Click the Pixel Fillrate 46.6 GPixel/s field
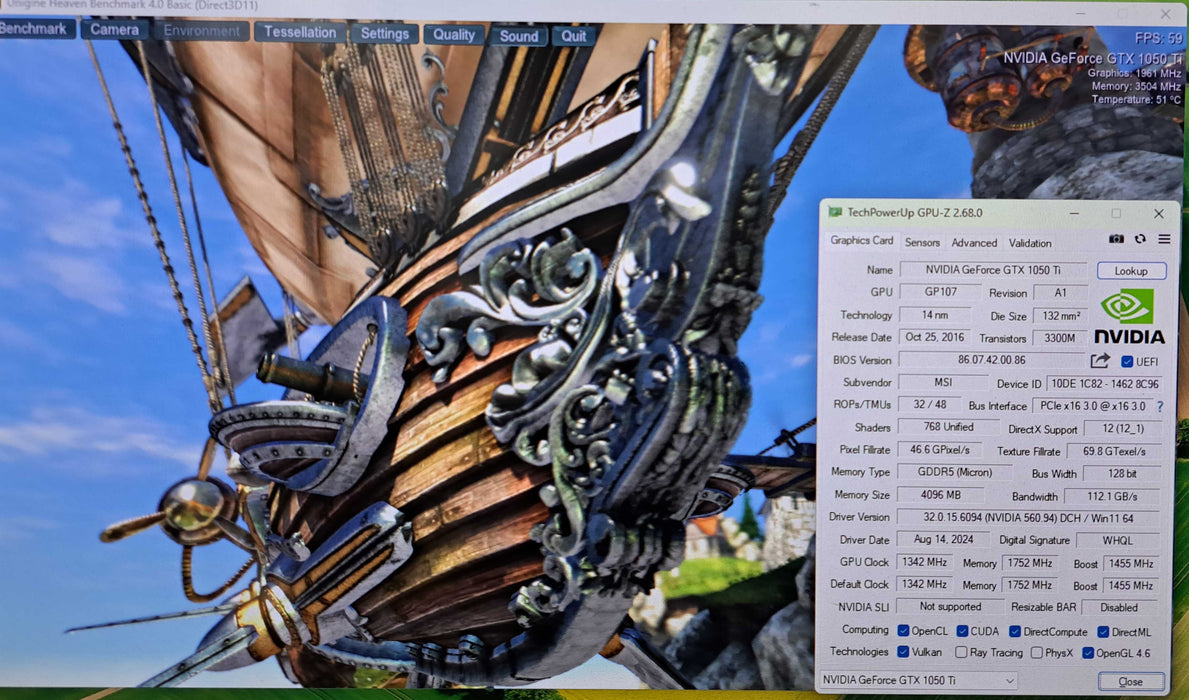 [940, 450]
